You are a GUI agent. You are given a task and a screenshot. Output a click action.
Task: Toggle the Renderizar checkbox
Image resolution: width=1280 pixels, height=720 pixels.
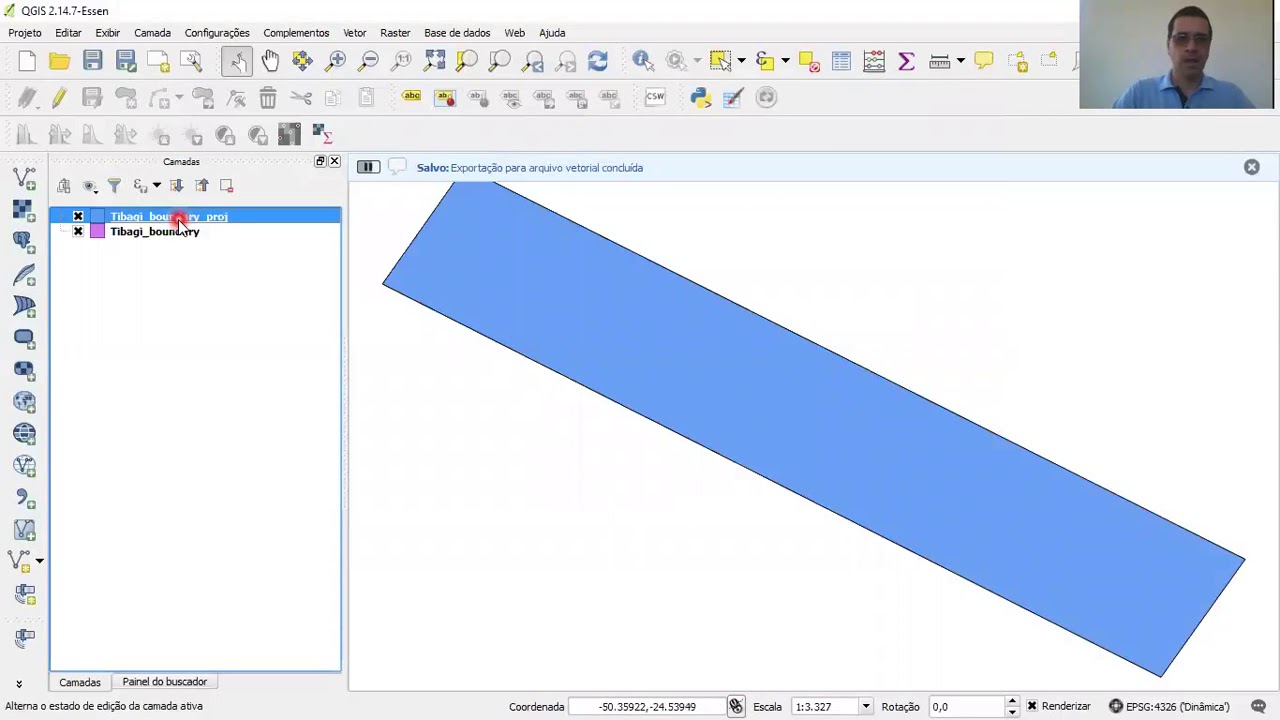(x=1032, y=706)
